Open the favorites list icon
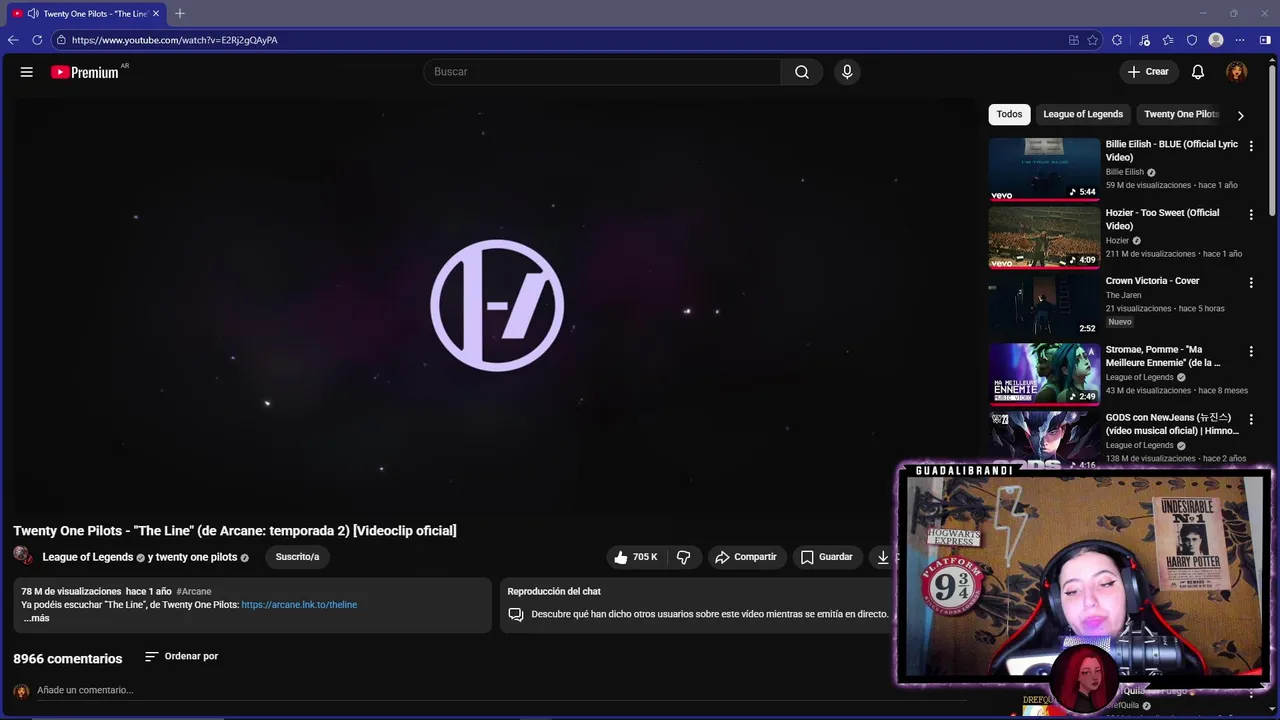 pyautogui.click(x=1168, y=40)
